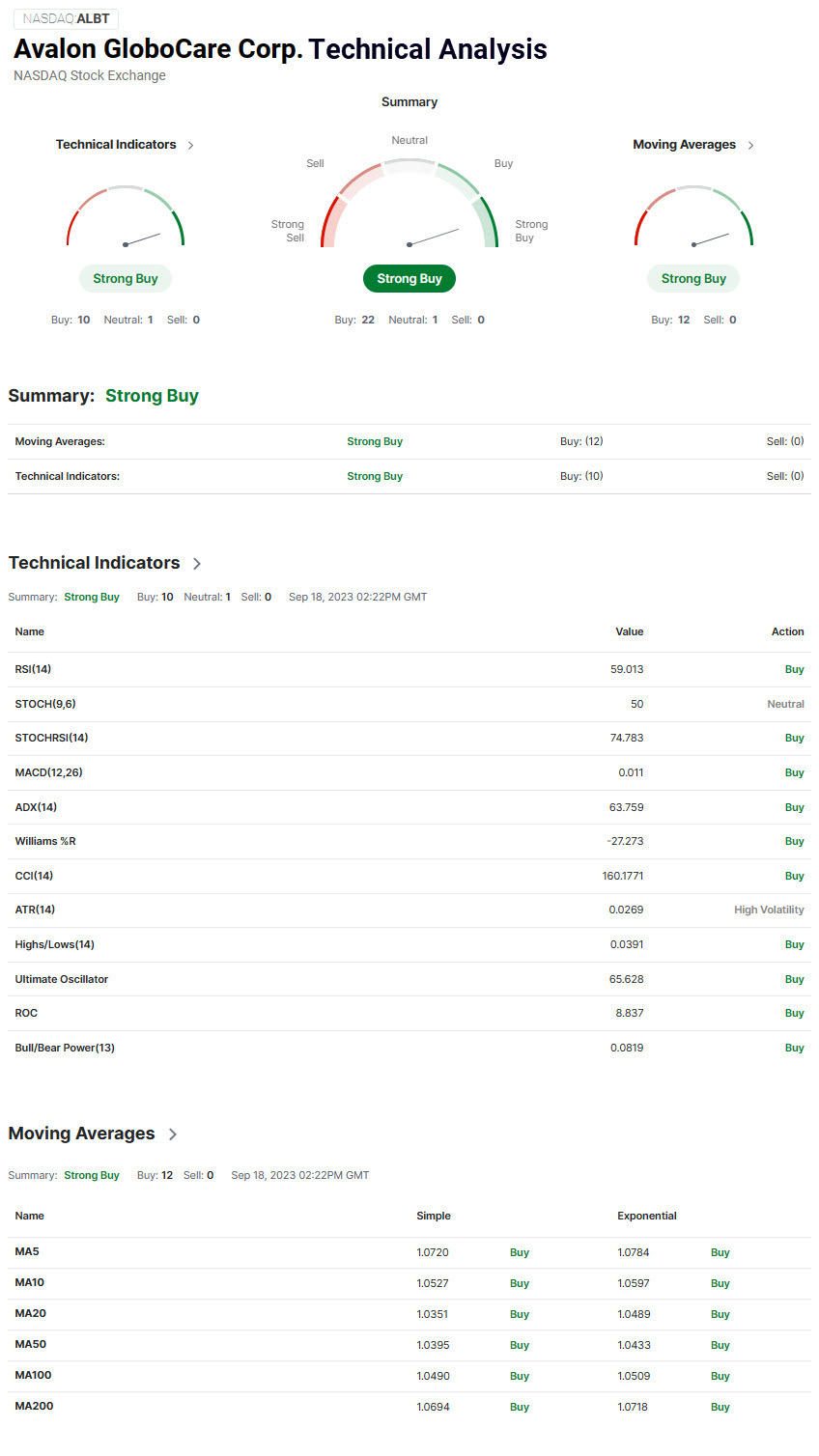Click the Bull/Bear Power(13) row name
The image size is (819, 1456).
[x=65, y=1048]
